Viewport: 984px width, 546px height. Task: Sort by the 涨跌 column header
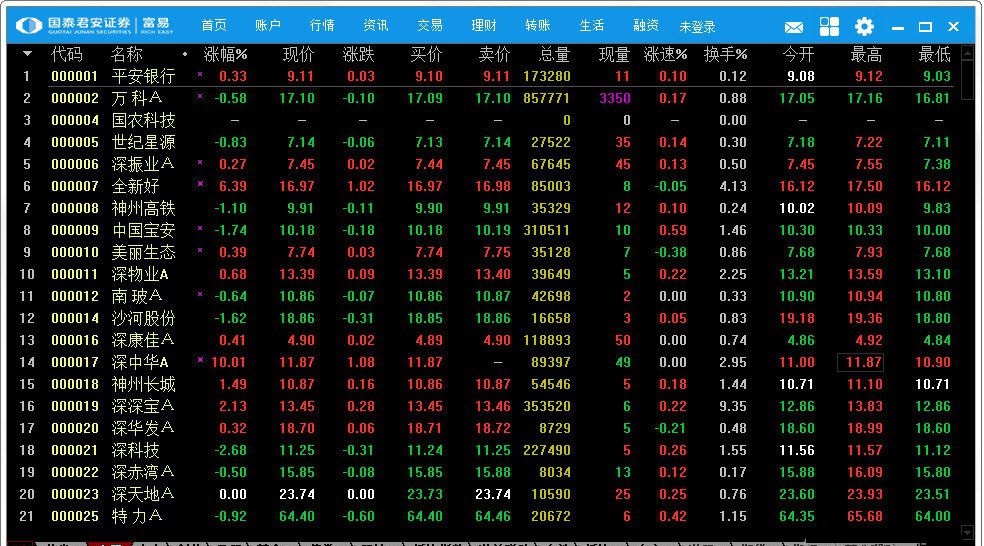click(358, 55)
